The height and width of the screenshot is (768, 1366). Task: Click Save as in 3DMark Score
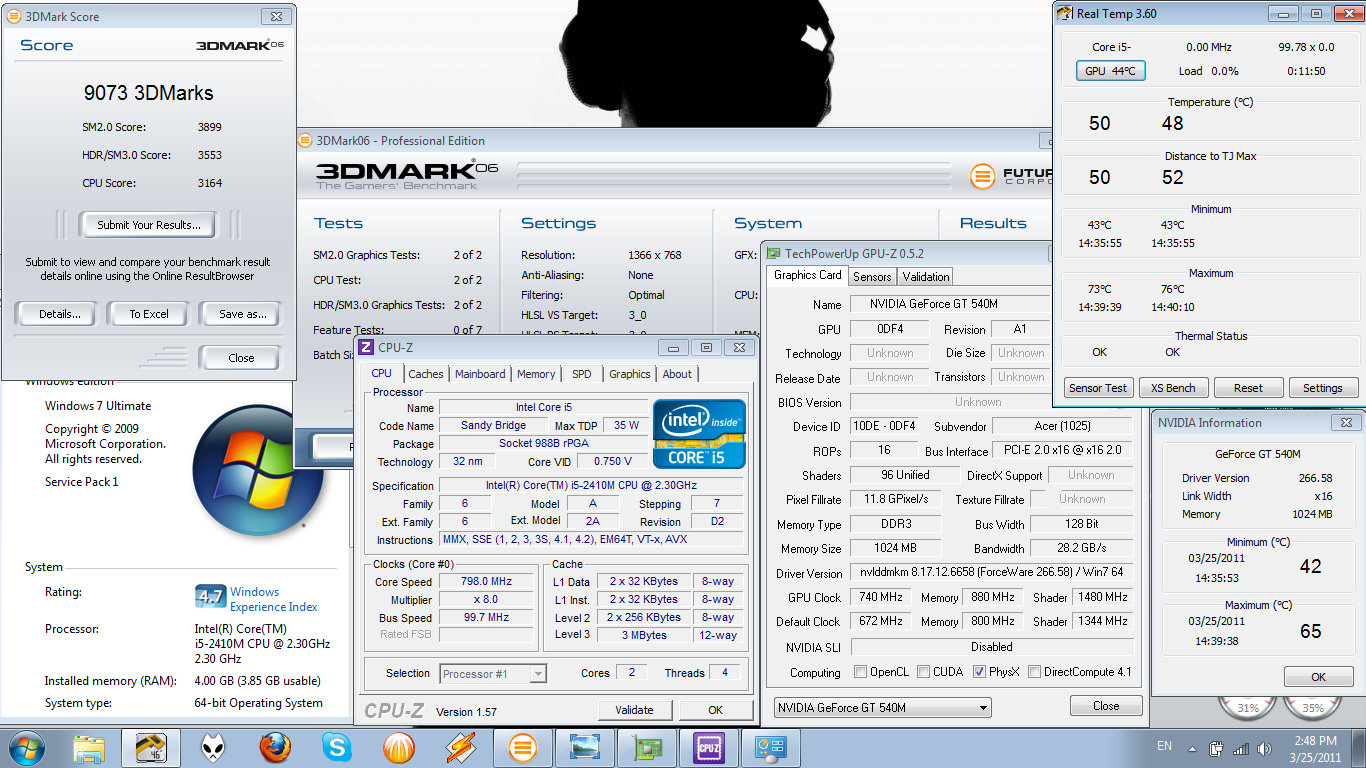pos(241,314)
